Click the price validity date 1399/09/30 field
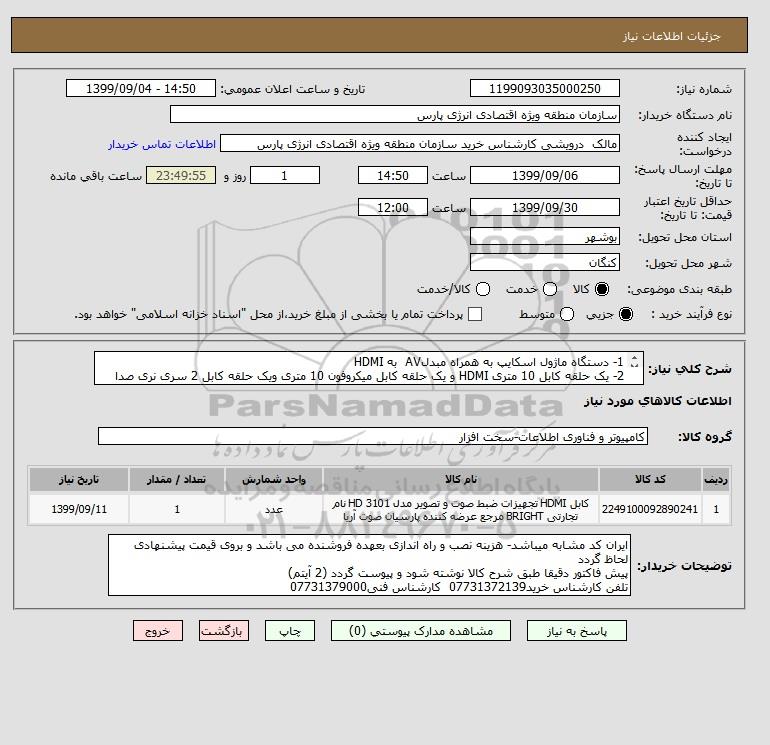The width and height of the screenshot is (770, 745). point(545,207)
